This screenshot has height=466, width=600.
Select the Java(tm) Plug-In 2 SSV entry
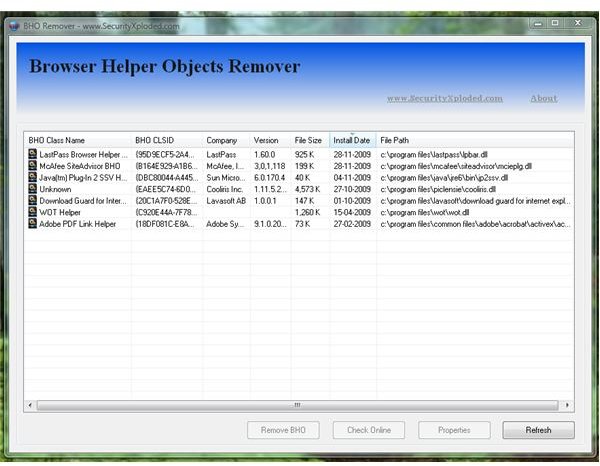tap(83, 178)
